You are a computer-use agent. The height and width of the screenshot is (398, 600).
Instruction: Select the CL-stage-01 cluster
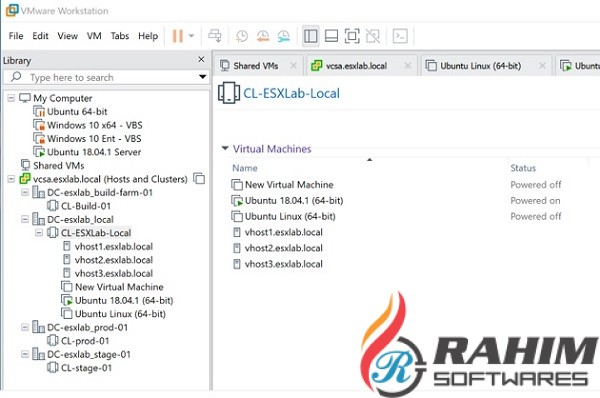[86, 368]
